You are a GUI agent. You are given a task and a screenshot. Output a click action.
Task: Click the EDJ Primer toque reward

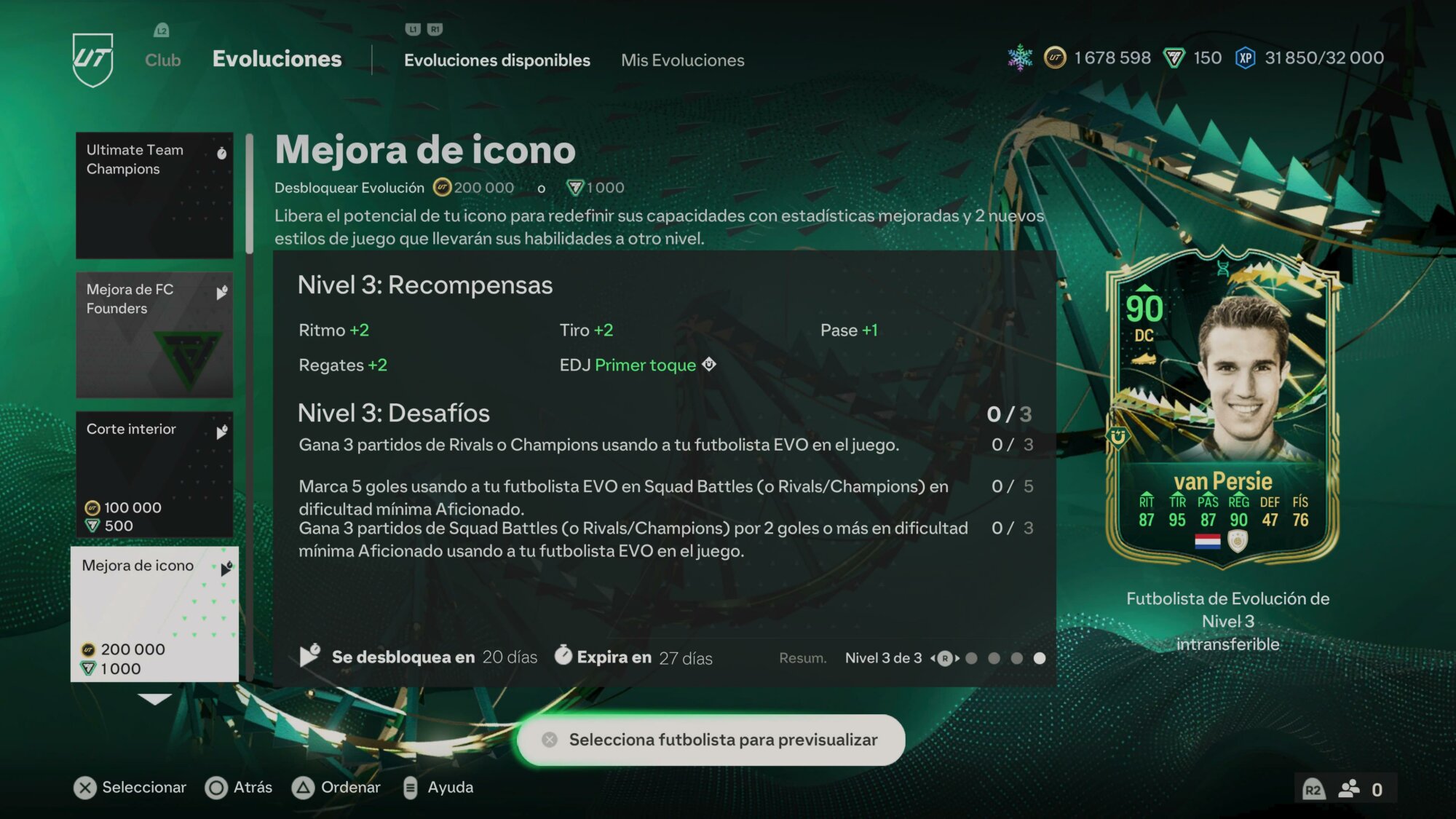point(638,365)
